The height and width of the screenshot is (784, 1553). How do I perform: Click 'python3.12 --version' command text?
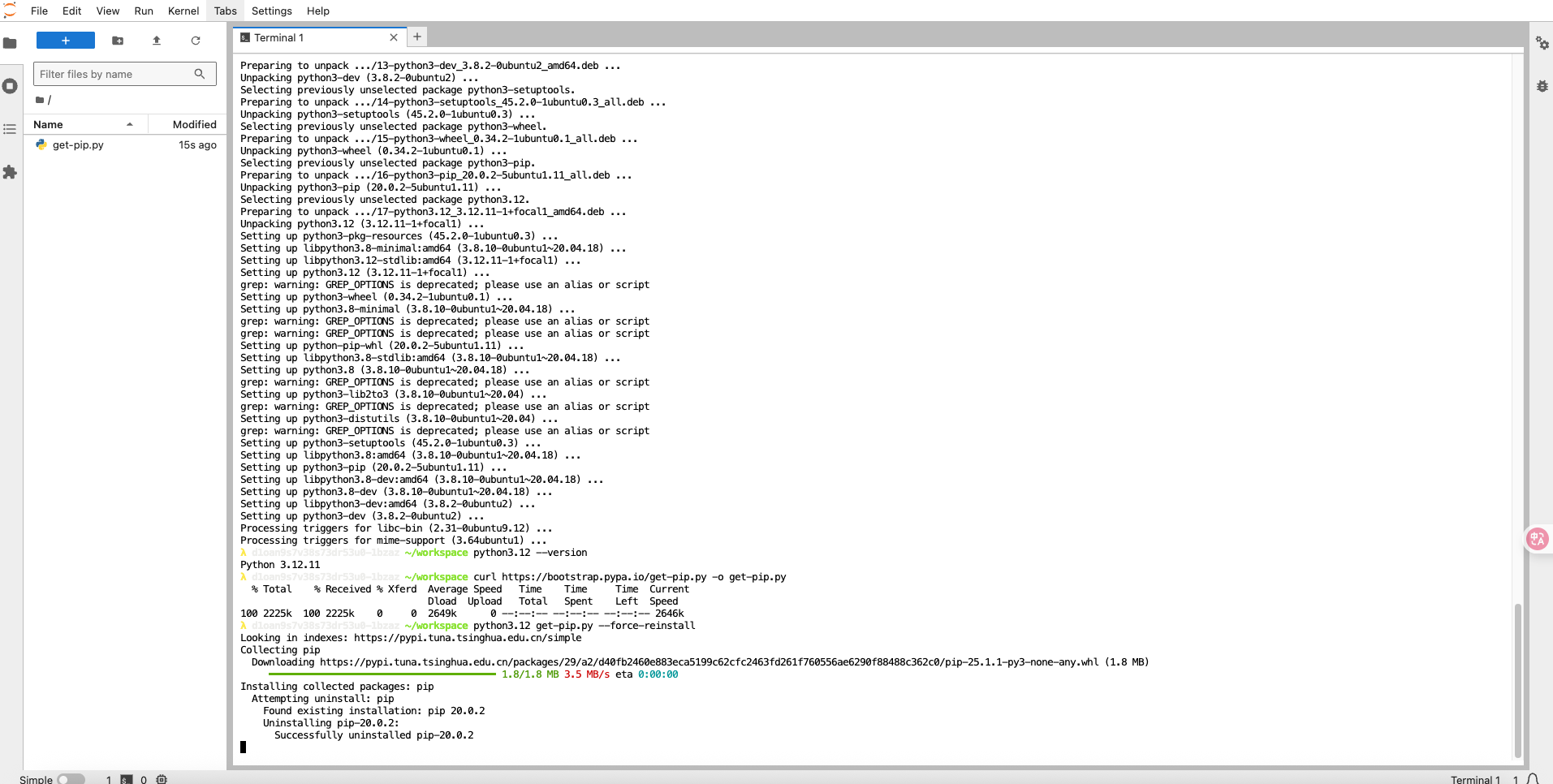[x=530, y=553]
